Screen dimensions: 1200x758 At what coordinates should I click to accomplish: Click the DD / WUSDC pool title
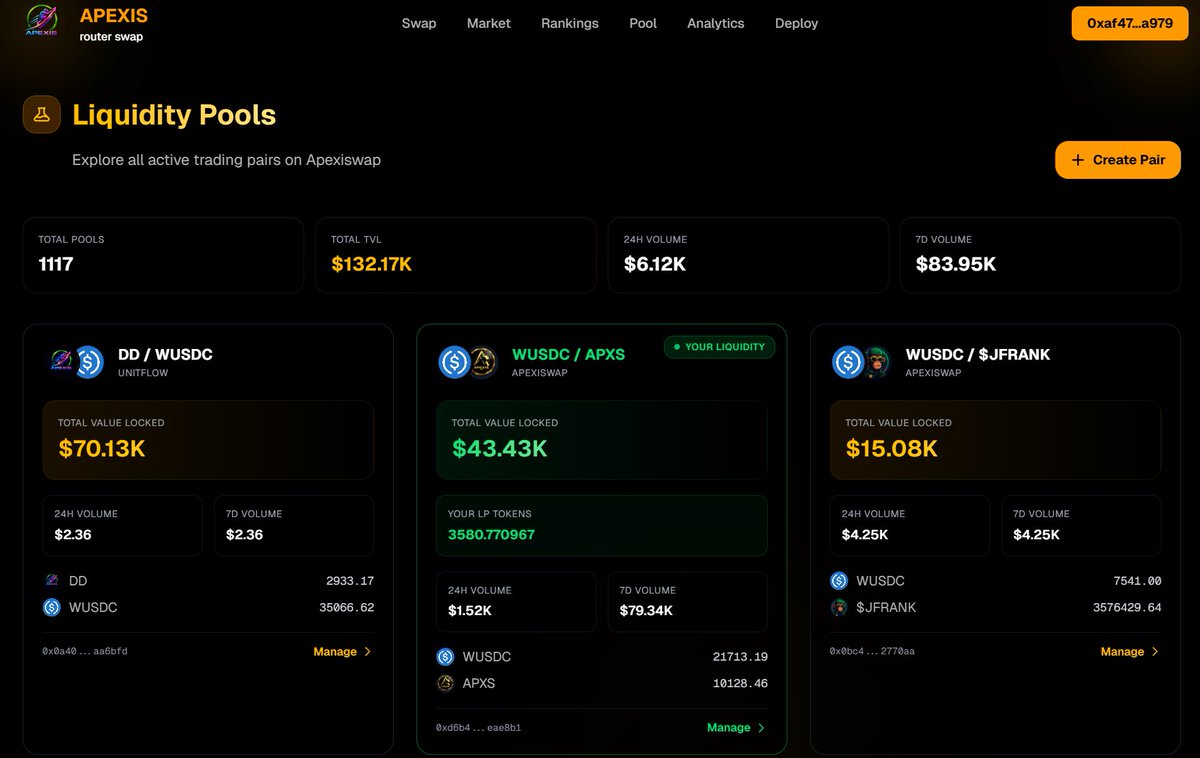(x=165, y=354)
